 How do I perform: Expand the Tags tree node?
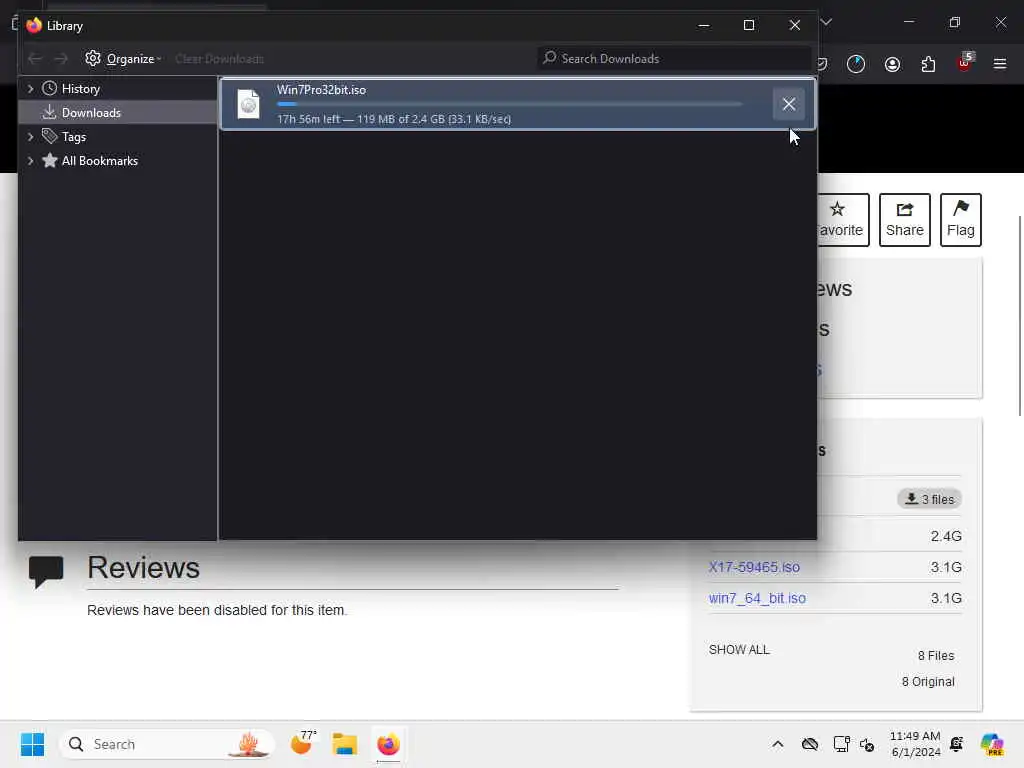coord(30,137)
